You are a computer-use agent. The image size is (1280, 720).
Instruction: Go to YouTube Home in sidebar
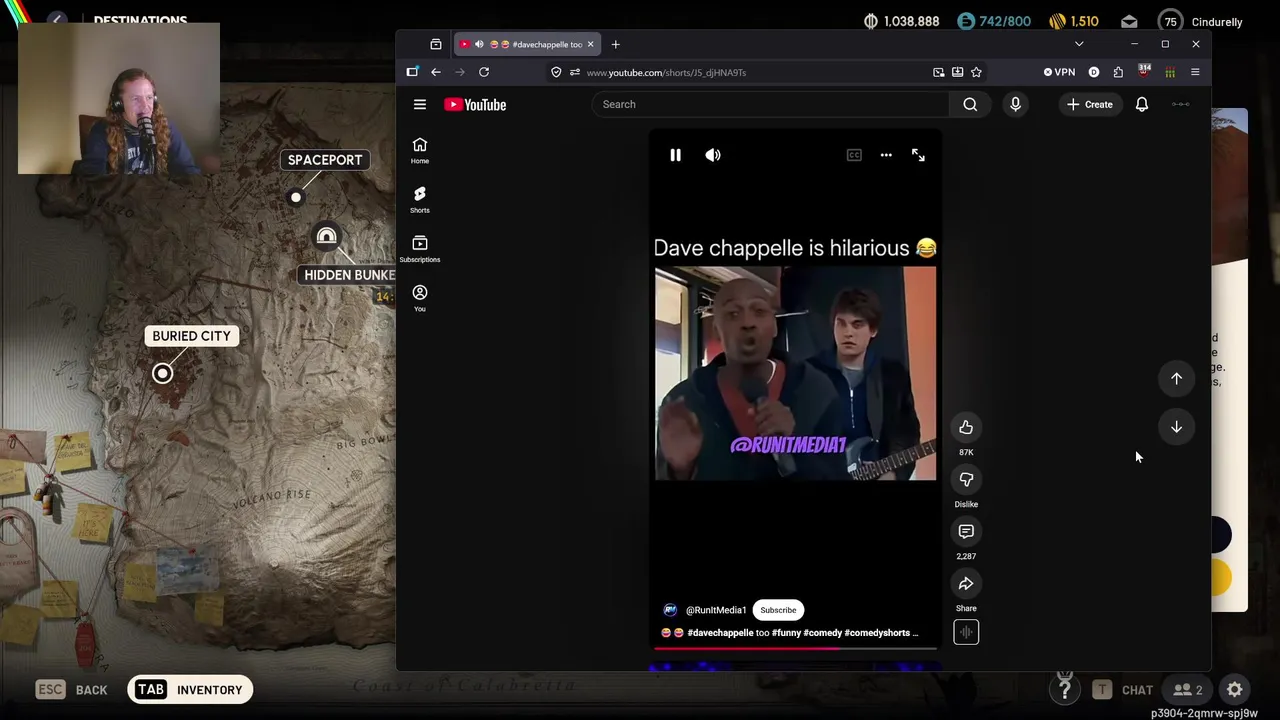tap(420, 150)
